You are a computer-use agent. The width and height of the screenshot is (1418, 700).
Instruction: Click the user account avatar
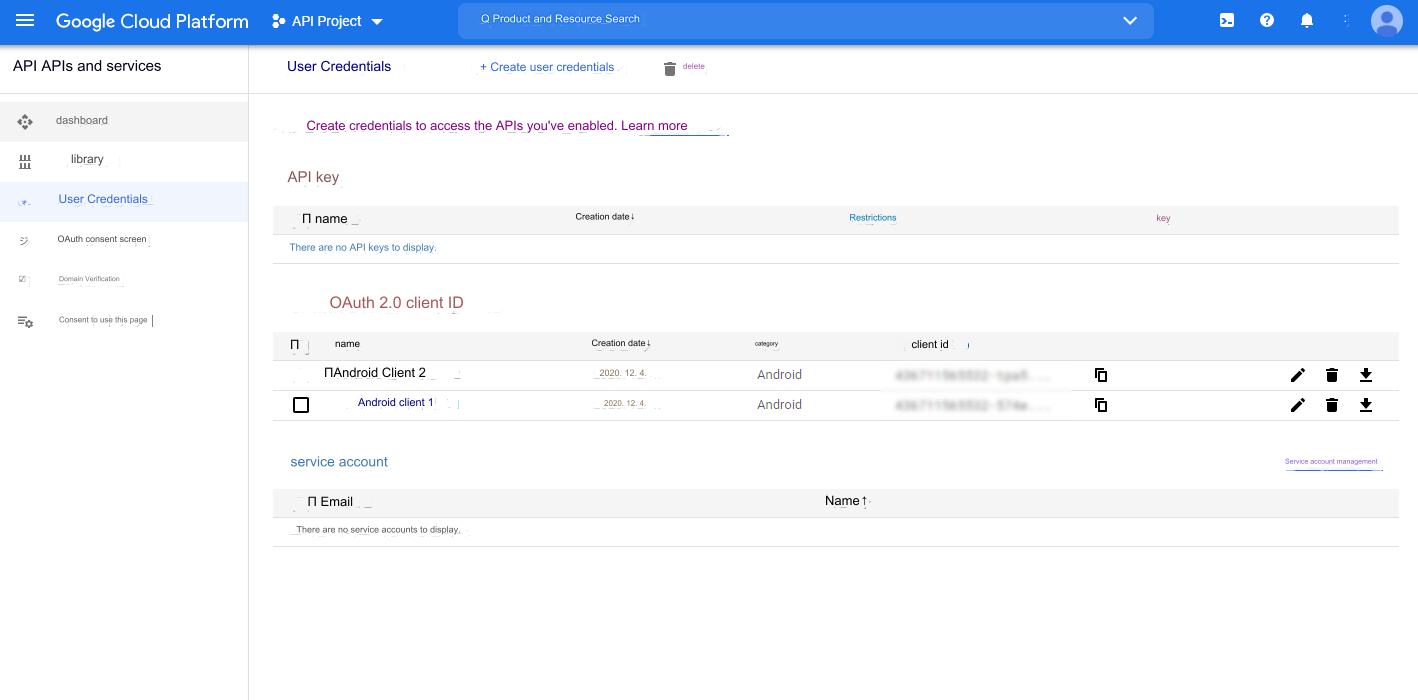[x=1386, y=21]
